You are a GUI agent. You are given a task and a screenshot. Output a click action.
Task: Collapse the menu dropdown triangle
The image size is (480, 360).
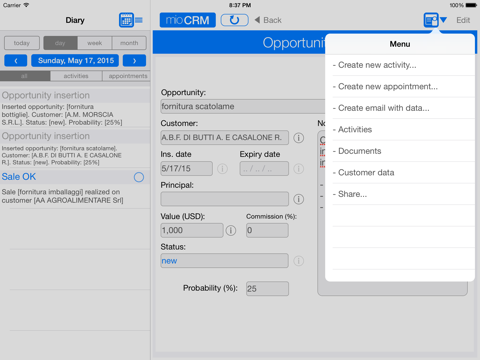[443, 20]
